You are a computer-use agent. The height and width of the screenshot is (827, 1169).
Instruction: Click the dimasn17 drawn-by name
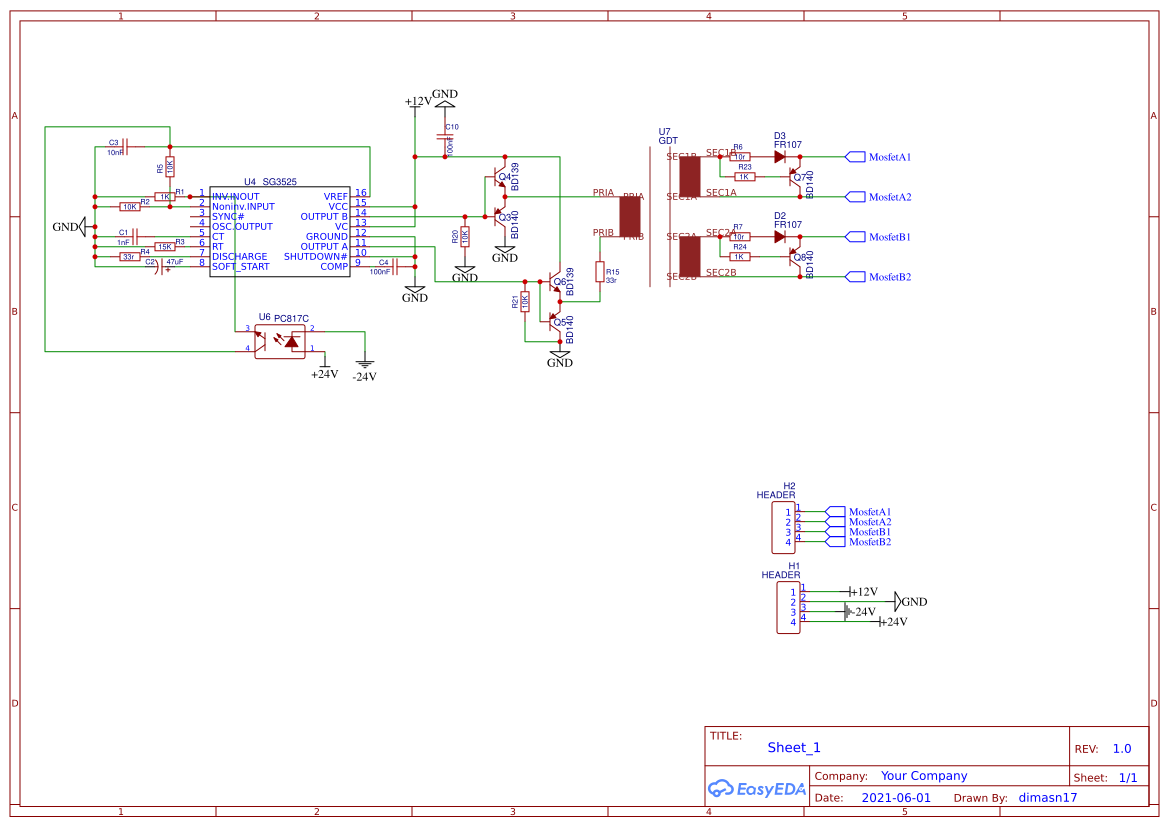click(x=1047, y=797)
